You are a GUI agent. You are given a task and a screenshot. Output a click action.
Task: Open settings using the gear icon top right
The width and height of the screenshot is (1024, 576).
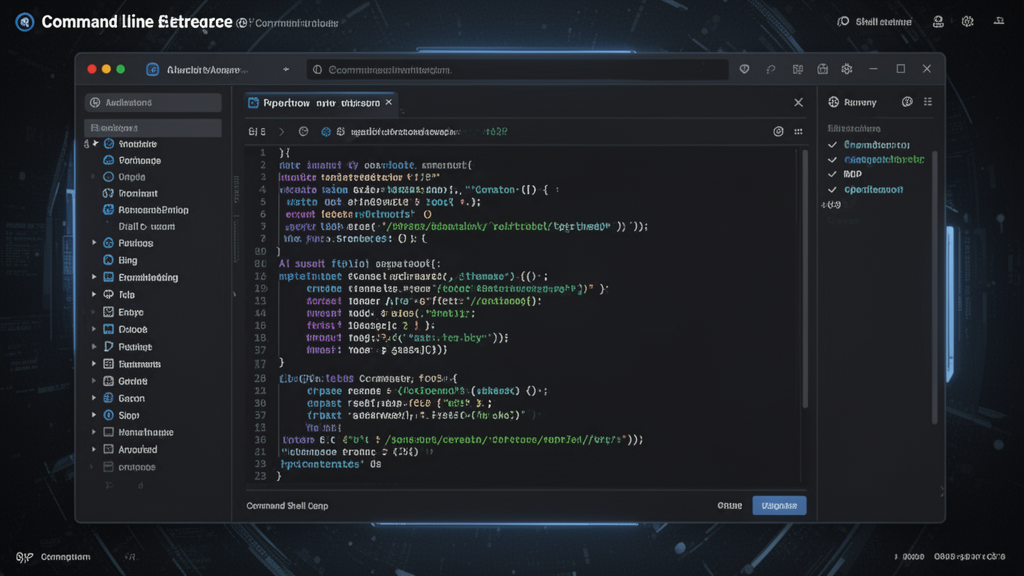pos(966,20)
